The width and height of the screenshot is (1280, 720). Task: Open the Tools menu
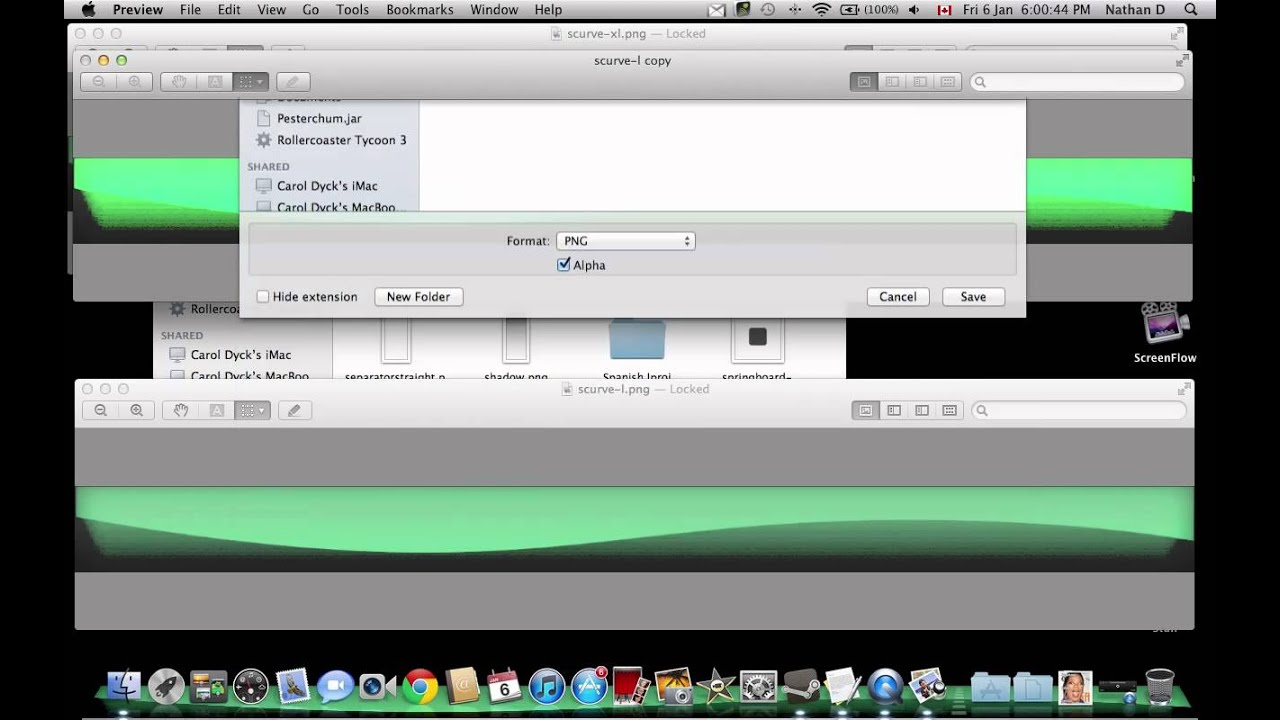(x=352, y=10)
